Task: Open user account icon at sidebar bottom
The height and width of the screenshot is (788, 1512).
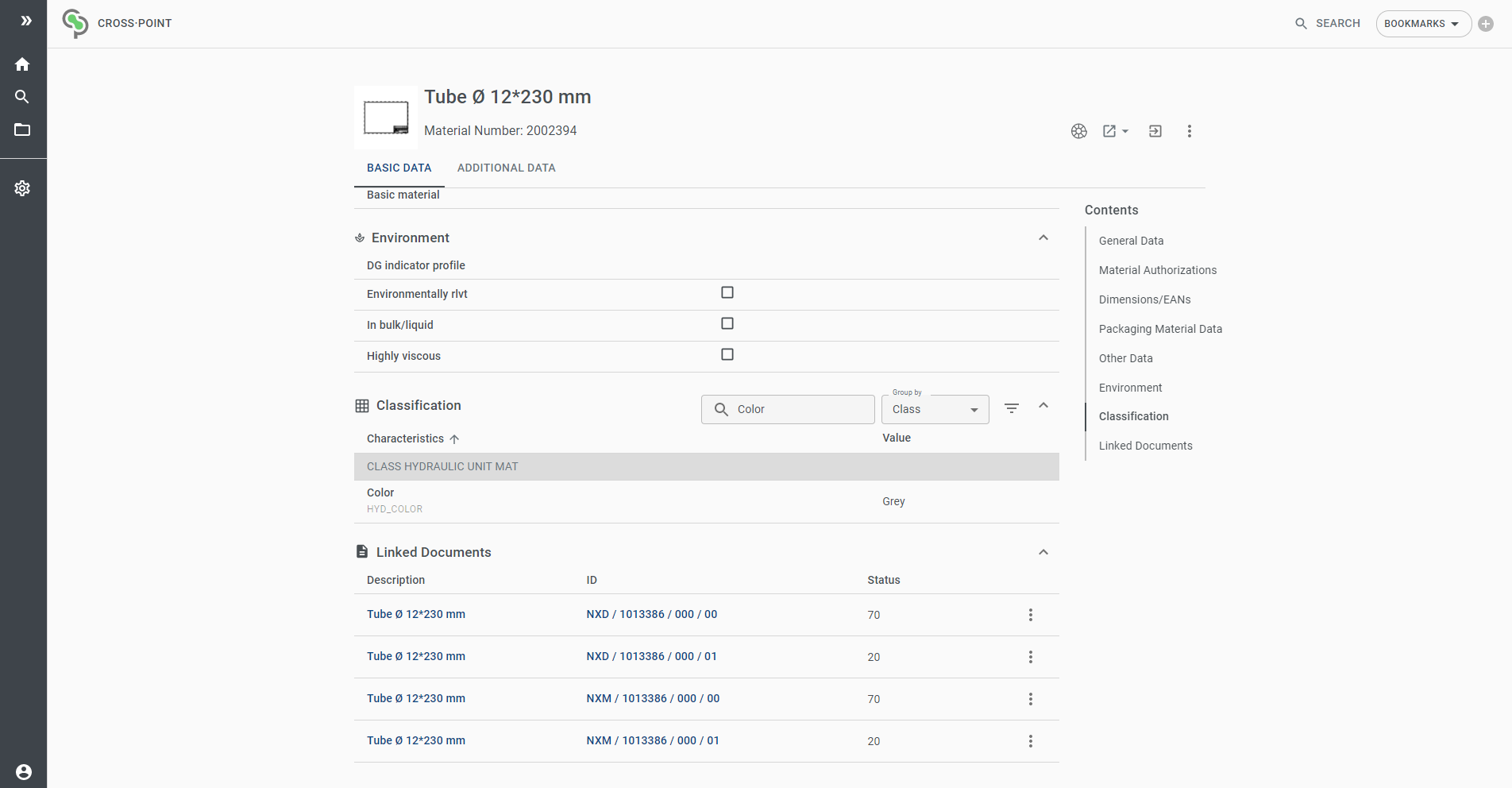Action: pyautogui.click(x=24, y=772)
